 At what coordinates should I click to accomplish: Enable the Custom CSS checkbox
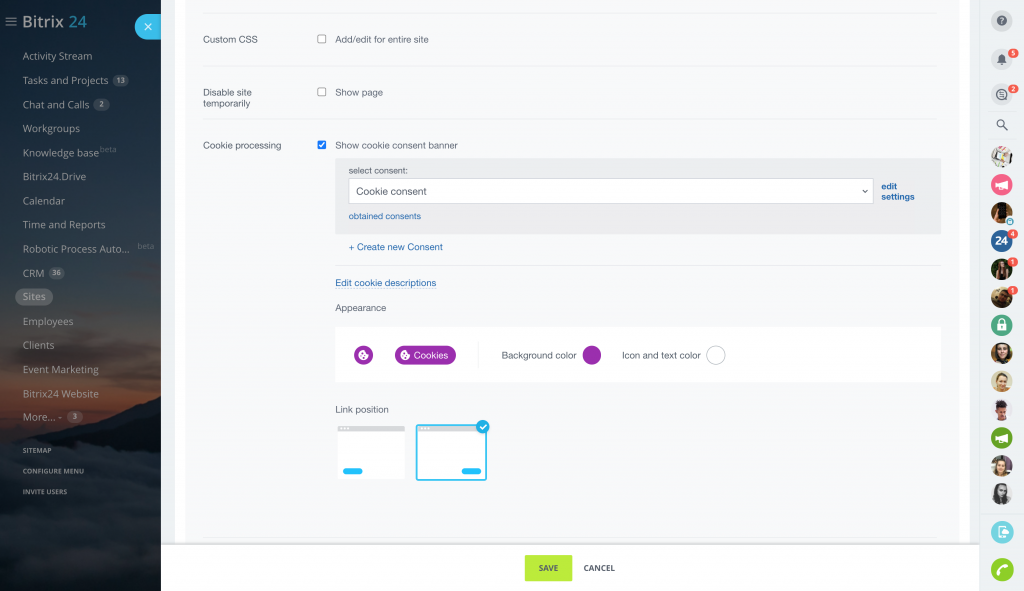tap(322, 39)
